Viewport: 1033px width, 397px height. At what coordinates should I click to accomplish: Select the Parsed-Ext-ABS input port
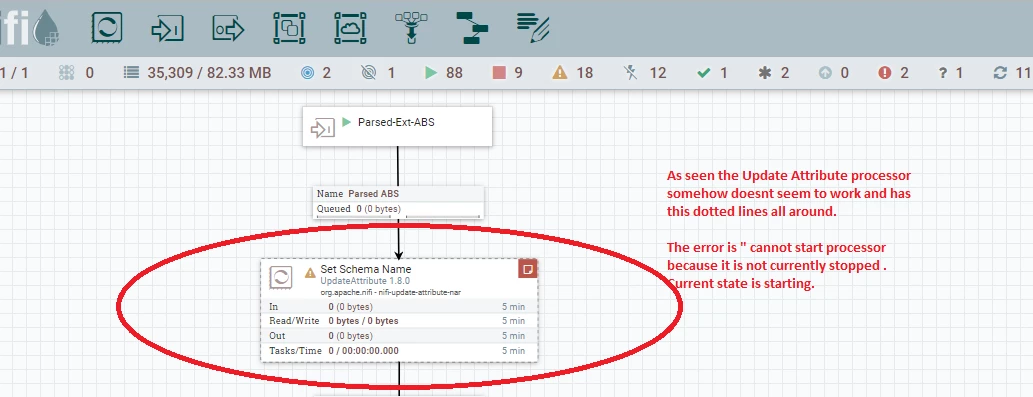click(x=397, y=126)
